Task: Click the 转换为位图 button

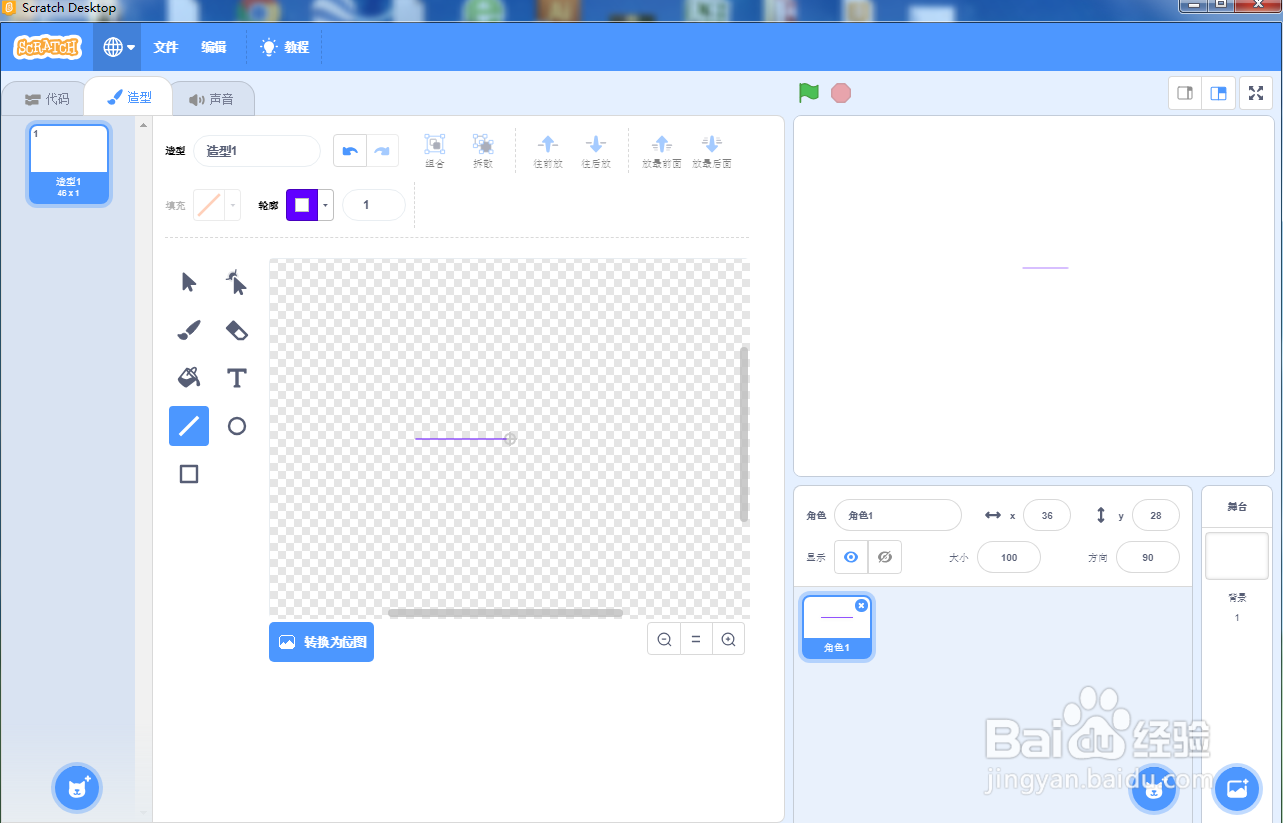Action: 321,642
